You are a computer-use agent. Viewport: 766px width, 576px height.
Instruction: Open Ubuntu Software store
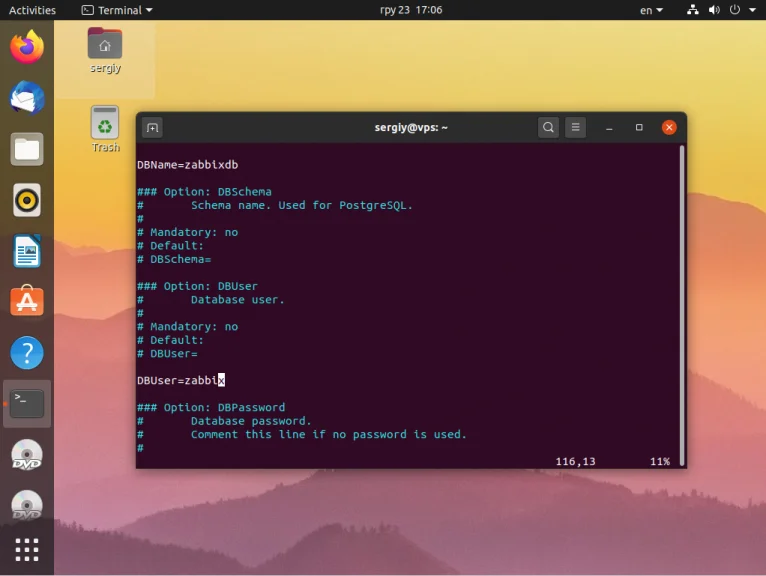(x=27, y=302)
